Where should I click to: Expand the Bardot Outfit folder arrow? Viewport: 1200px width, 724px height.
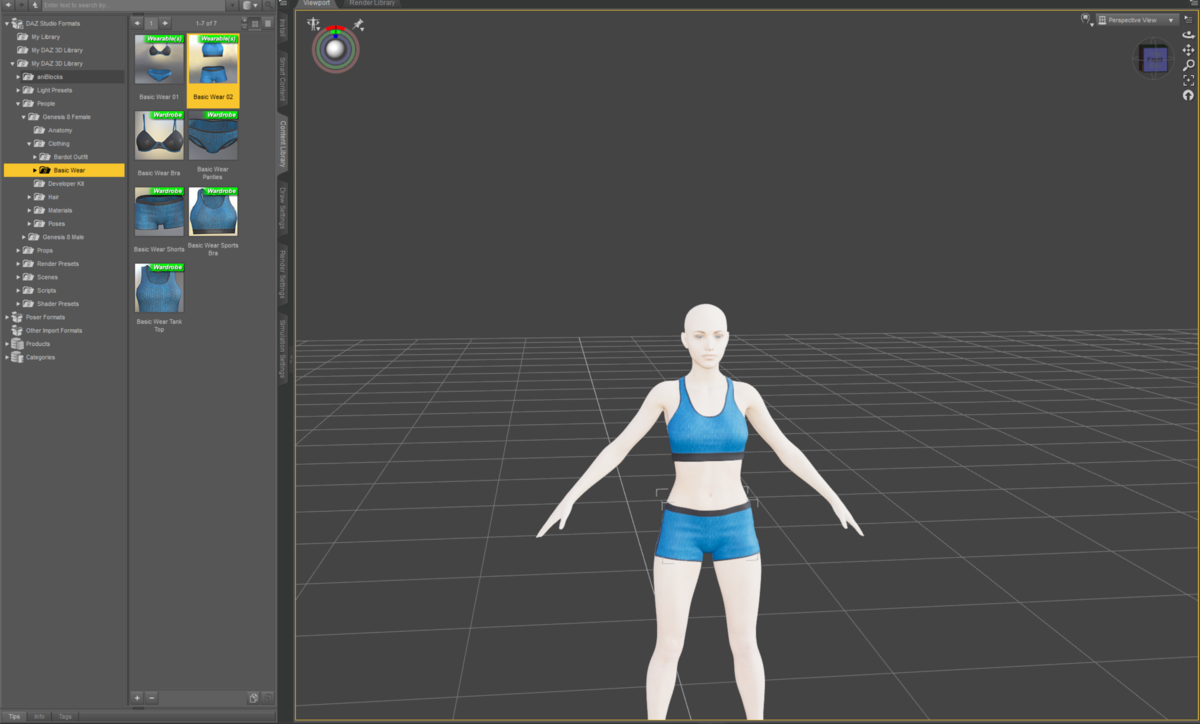click(36, 157)
